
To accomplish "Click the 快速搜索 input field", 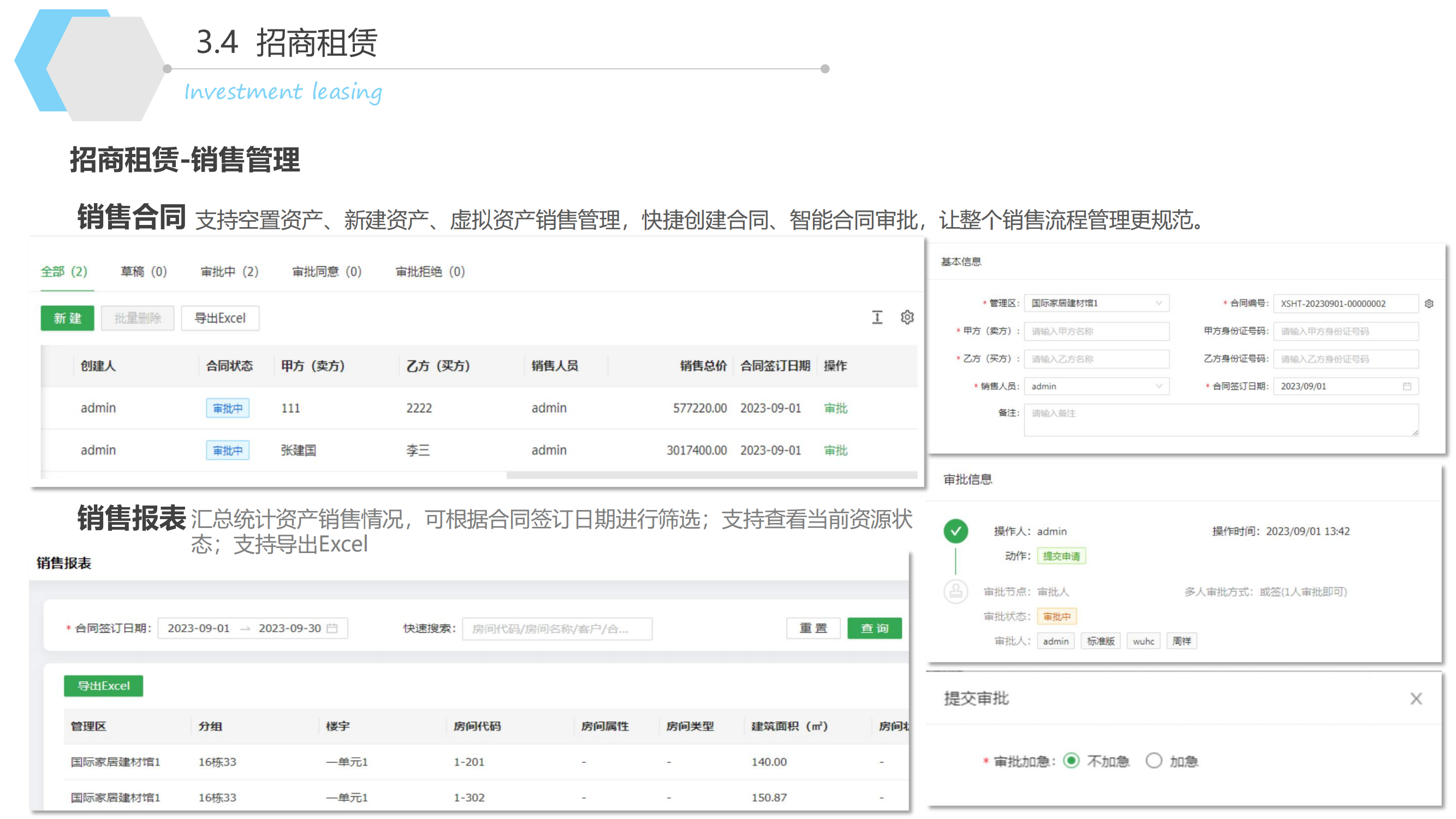I will click(x=557, y=628).
